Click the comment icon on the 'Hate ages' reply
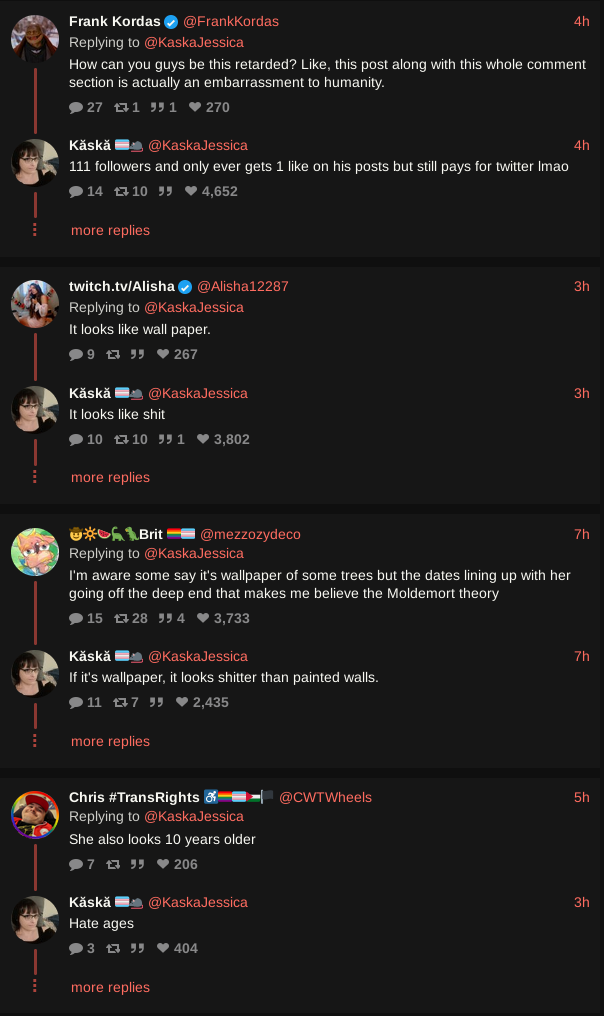Viewport: 604px width, 1016px height. click(76, 949)
